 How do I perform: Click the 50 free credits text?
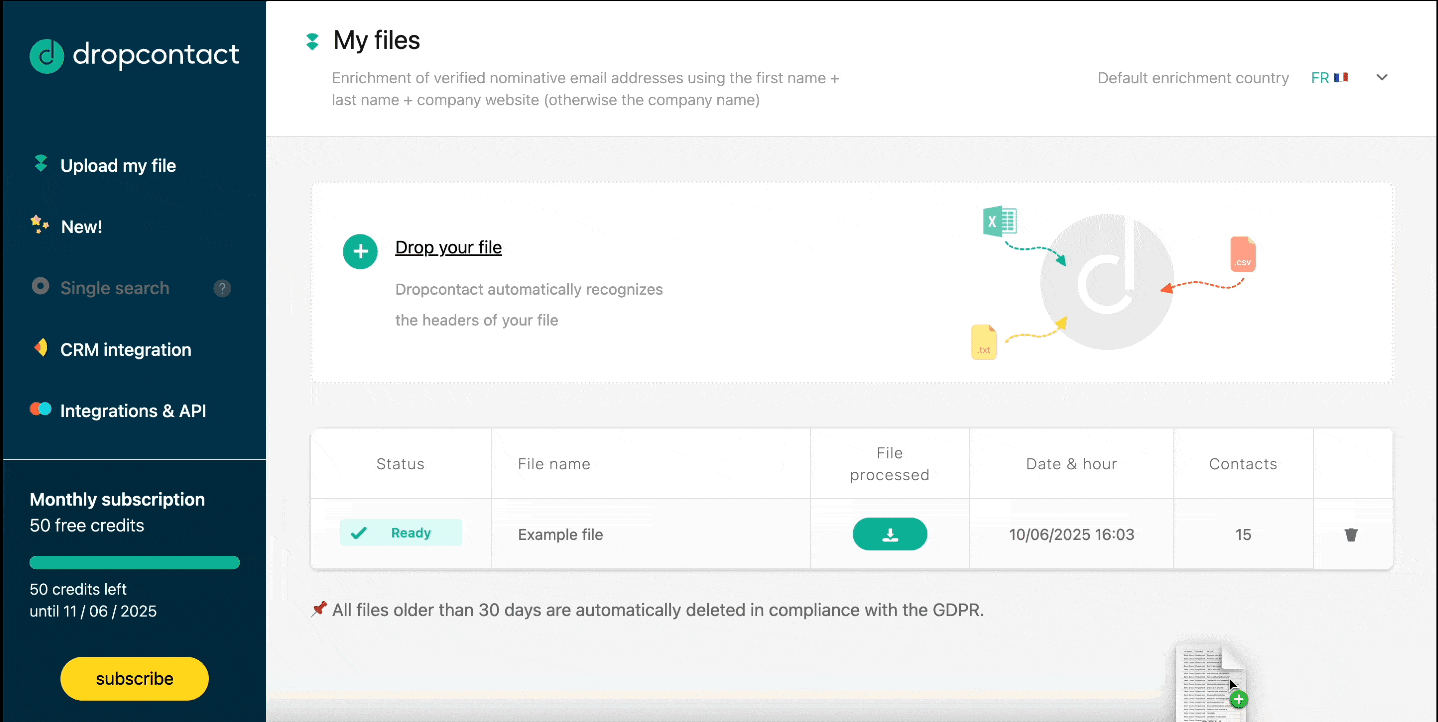tap(87, 526)
